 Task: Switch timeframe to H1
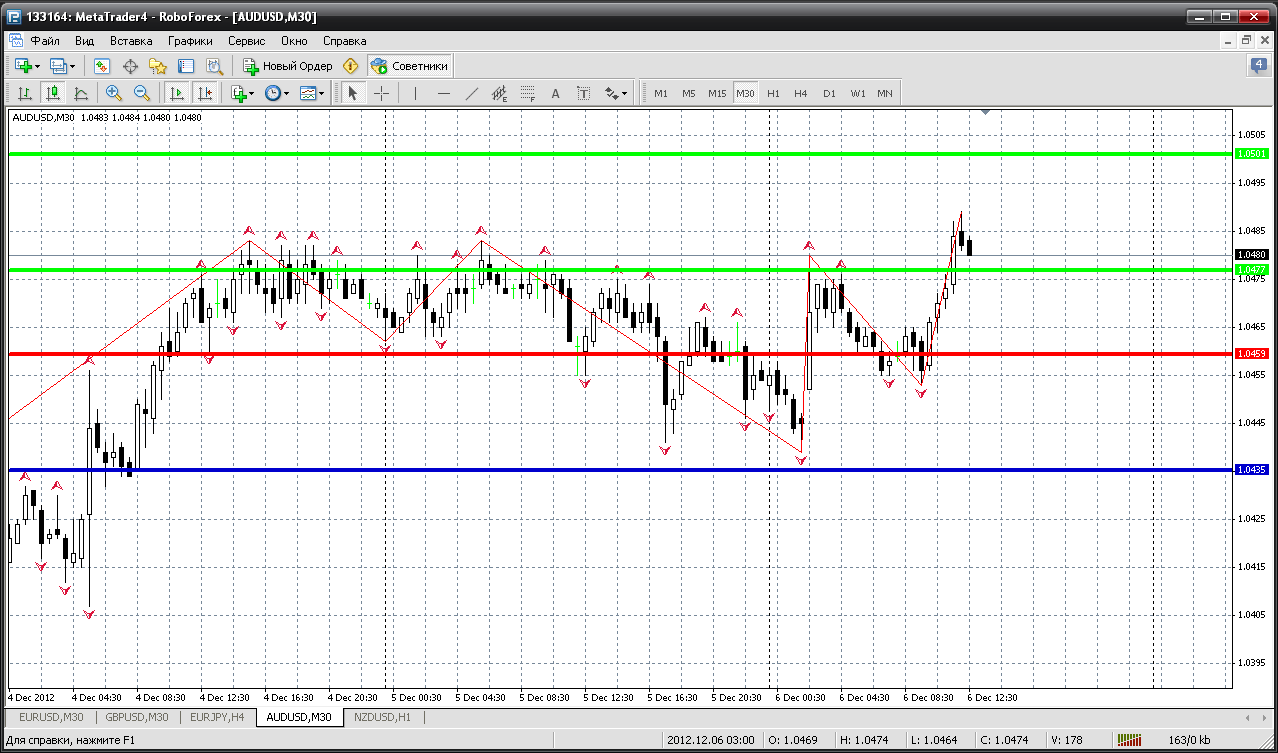(x=773, y=93)
